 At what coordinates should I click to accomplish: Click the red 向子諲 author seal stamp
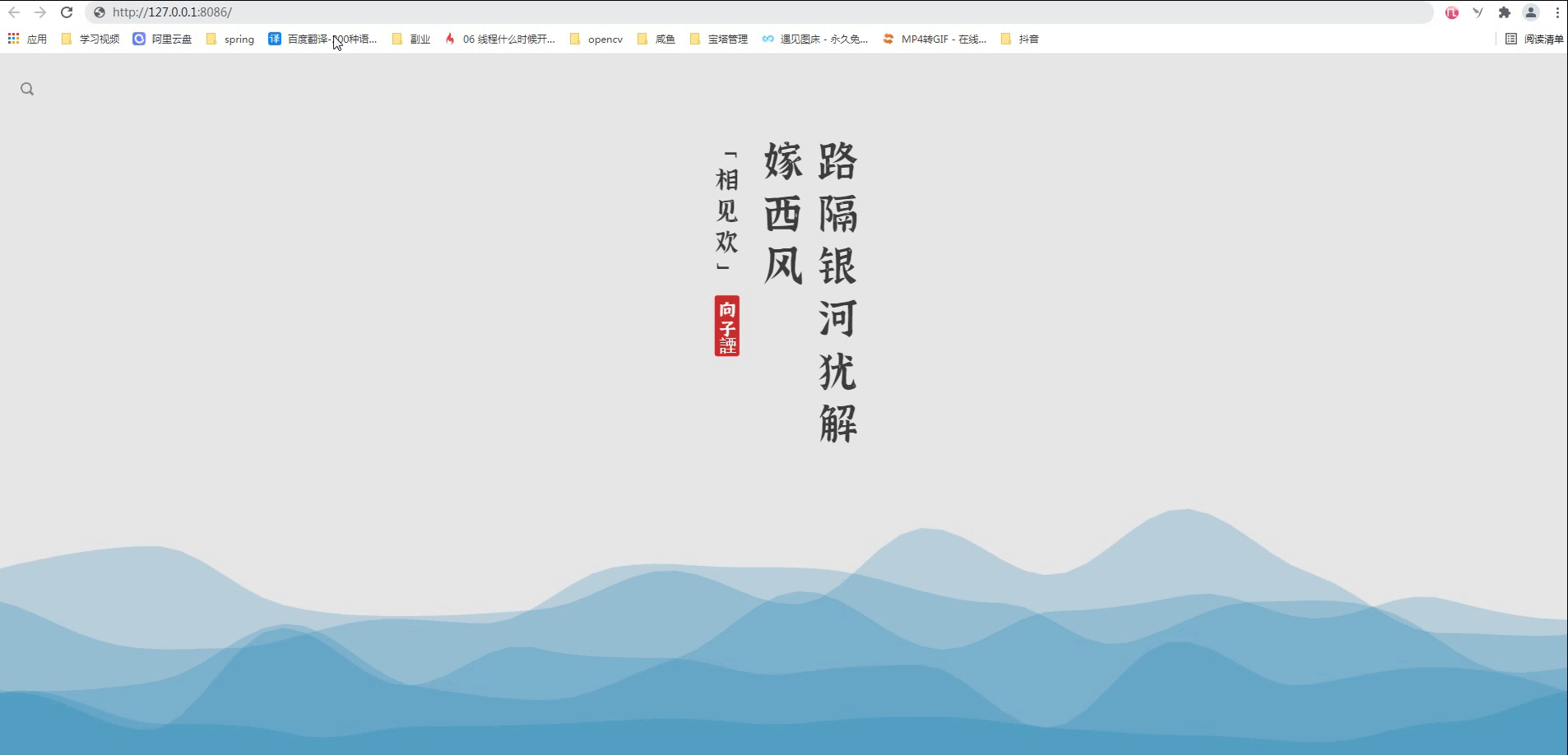coord(726,326)
